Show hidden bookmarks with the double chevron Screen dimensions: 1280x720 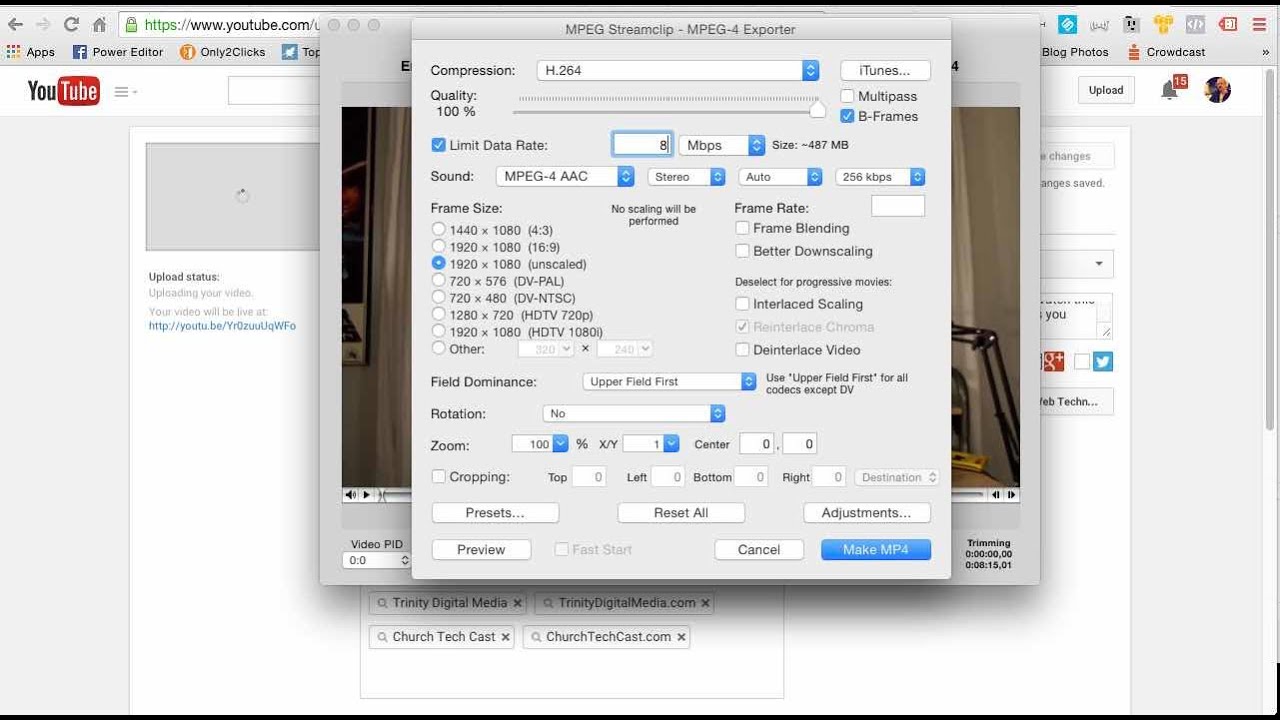1265,52
